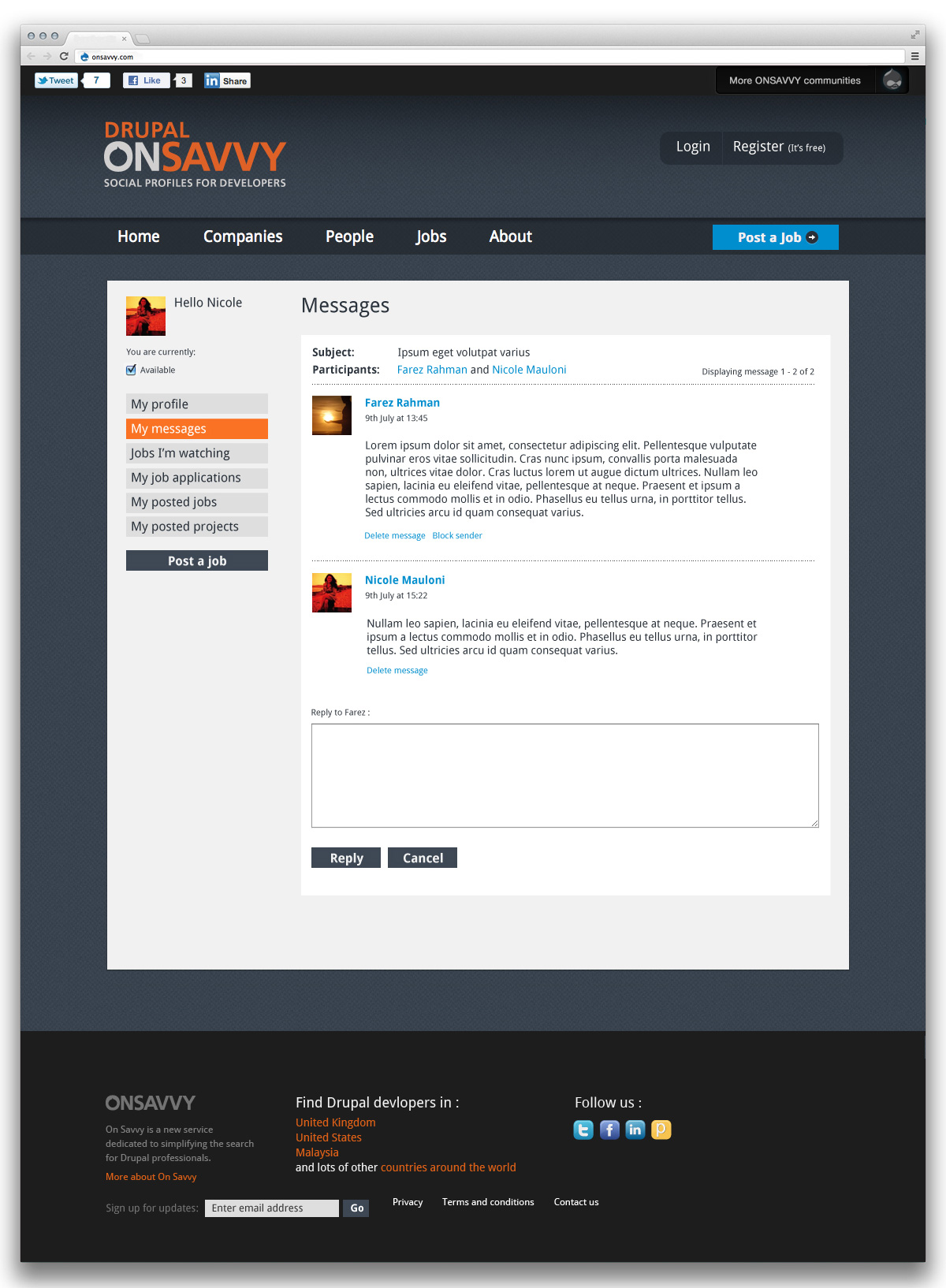946x1288 pixels.
Task: Select My profile in the sidebar
Action: point(197,404)
